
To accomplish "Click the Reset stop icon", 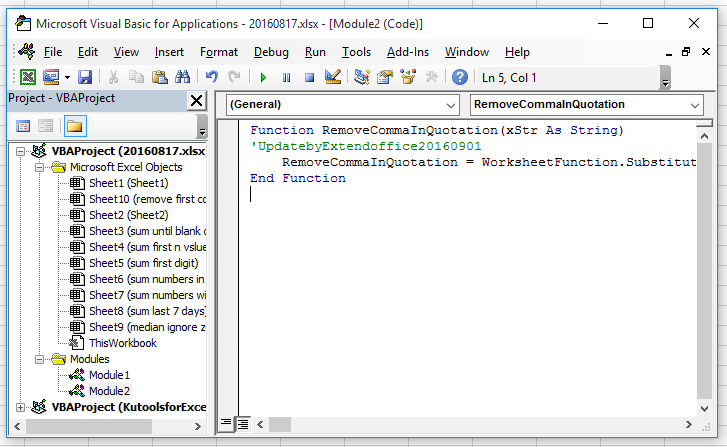I will tap(309, 77).
